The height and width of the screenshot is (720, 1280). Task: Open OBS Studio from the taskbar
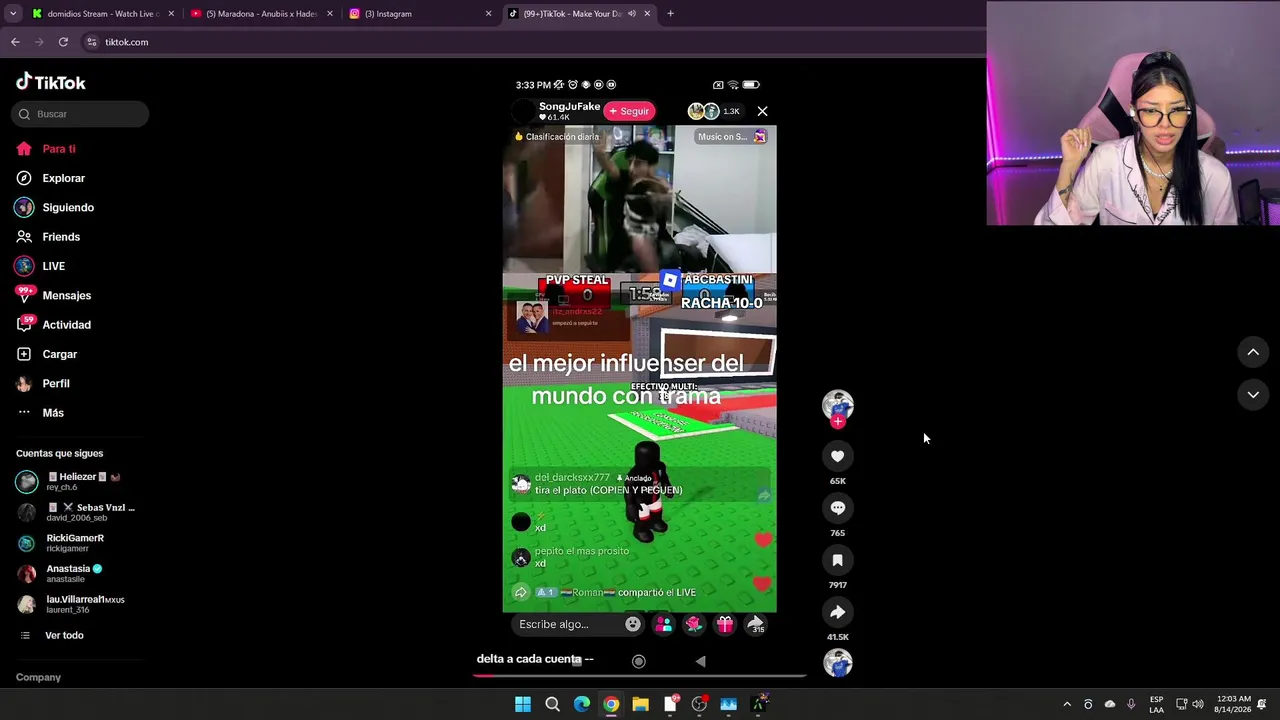[699, 704]
